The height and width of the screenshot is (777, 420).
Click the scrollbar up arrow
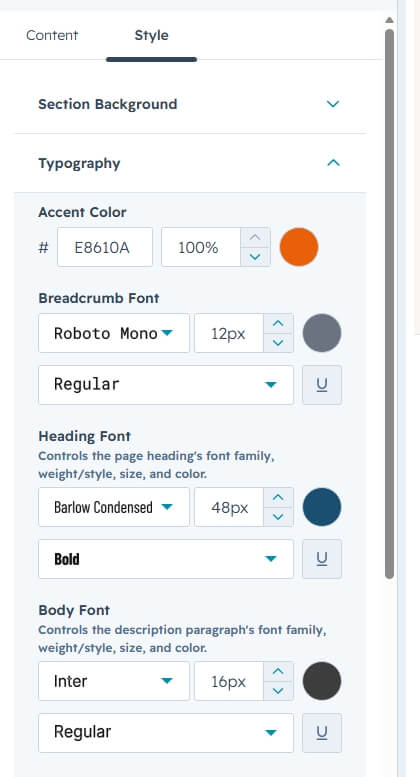coord(390,20)
